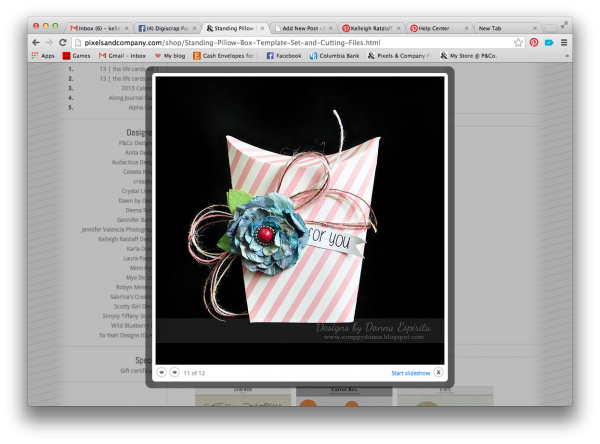
Task: Open the Facebook bookmark
Action: coord(284,56)
